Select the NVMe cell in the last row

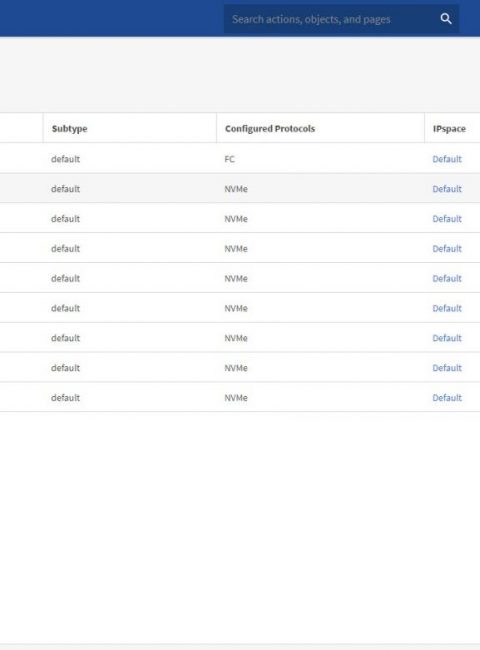click(236, 398)
